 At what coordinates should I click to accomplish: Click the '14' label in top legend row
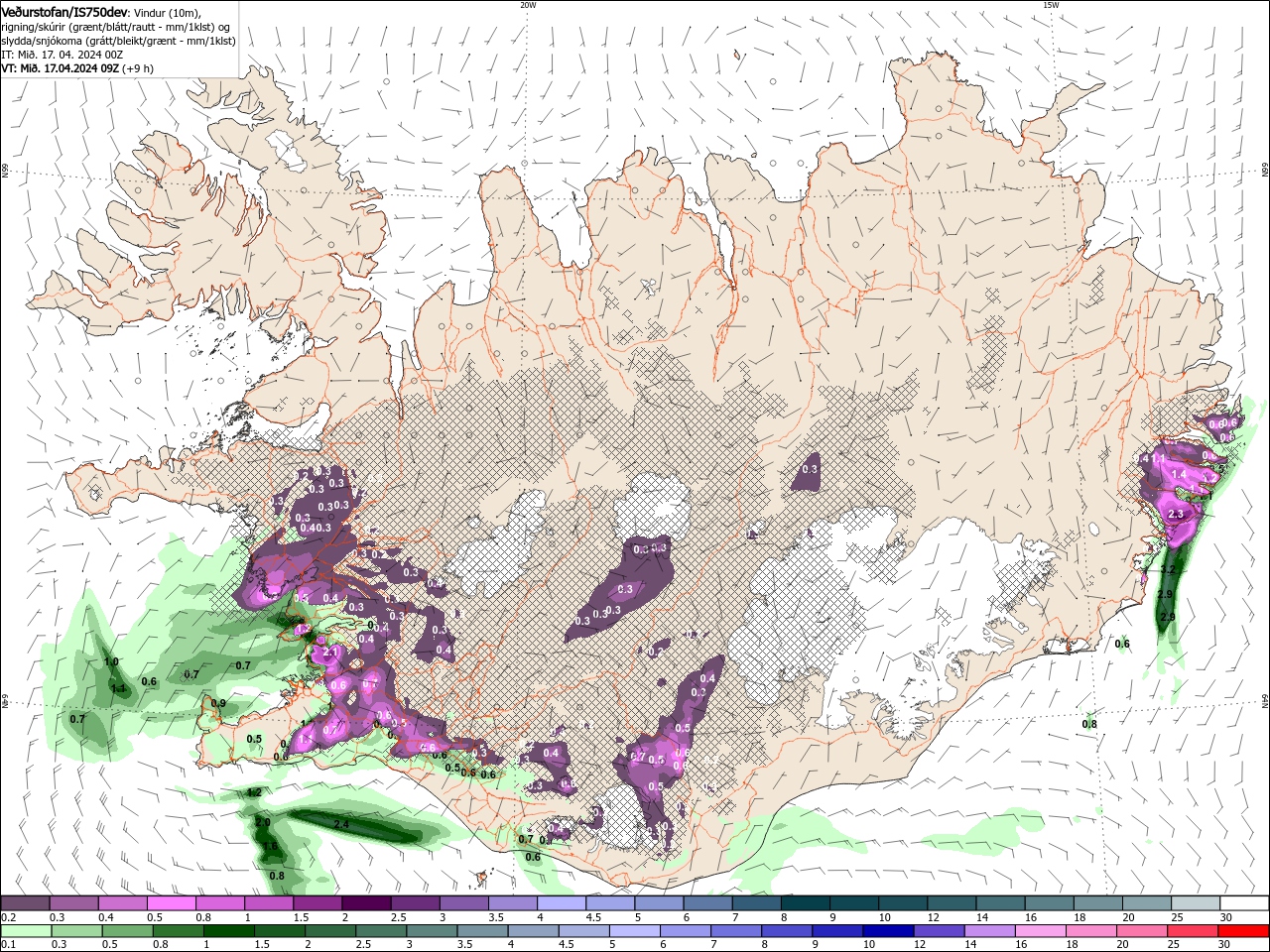pos(981,917)
